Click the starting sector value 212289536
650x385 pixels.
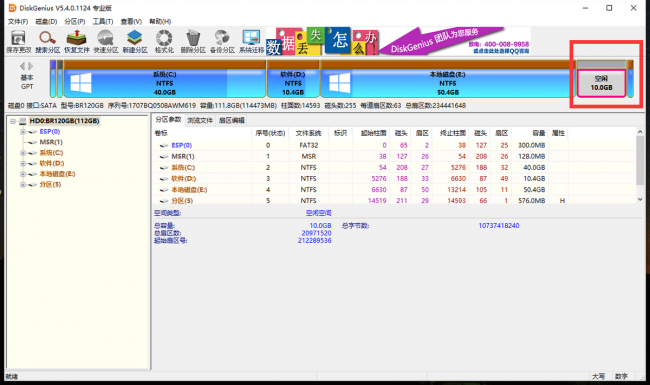pyautogui.click(x=315, y=241)
